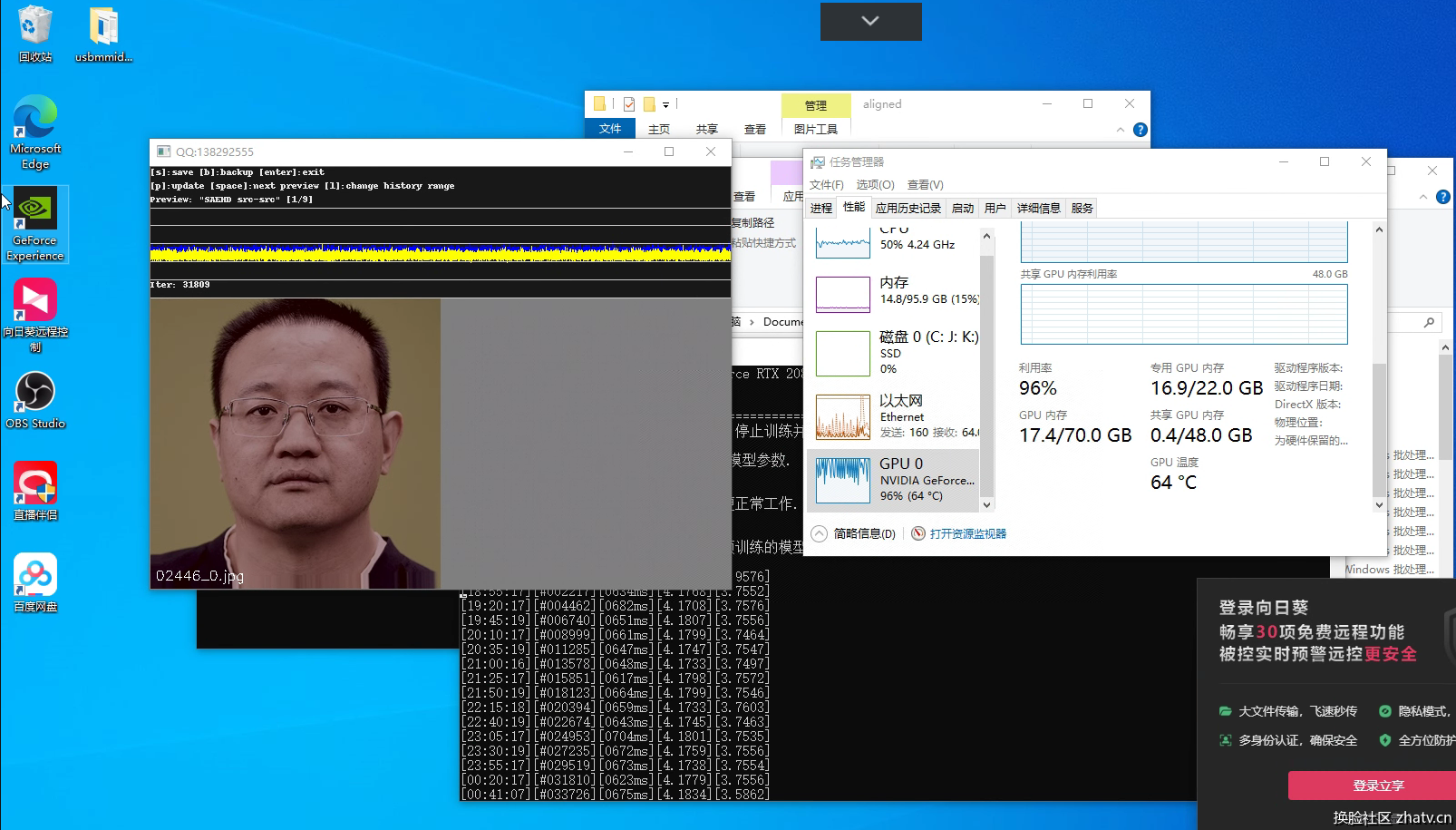Click the help icon in aligned explorer window
This screenshot has height=830, width=1456.
coord(1141,130)
